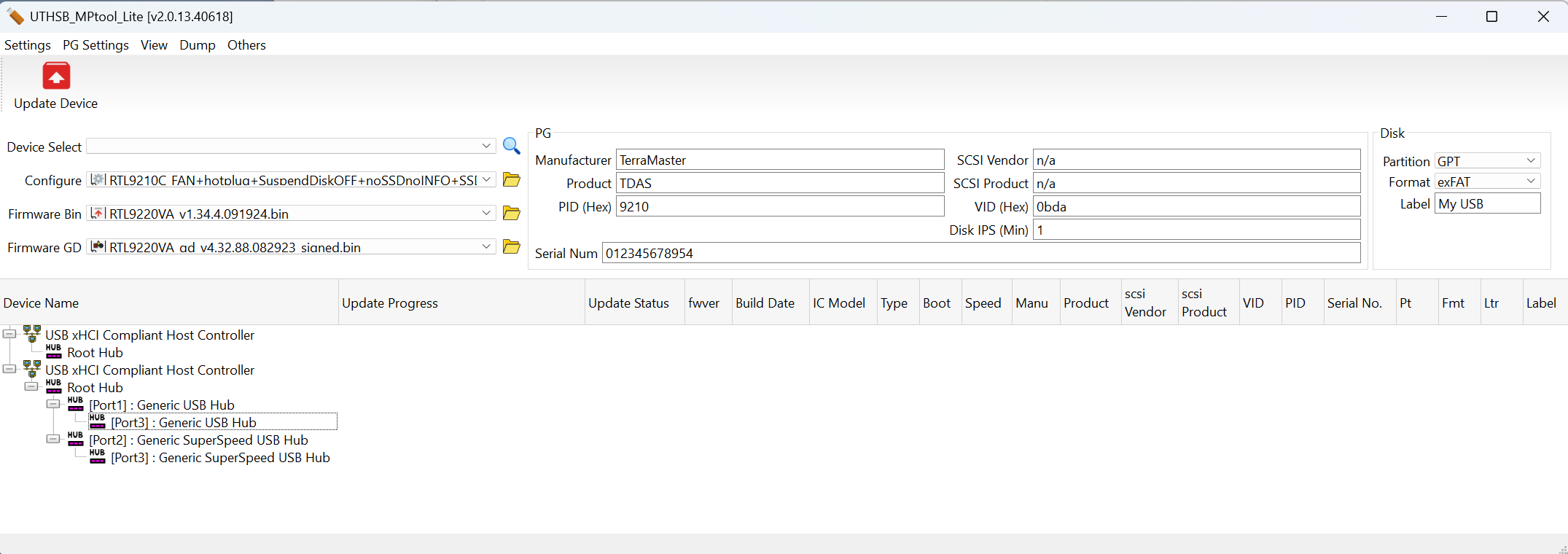
Task: Open the Firmware GD dropdown
Action: [x=486, y=246]
